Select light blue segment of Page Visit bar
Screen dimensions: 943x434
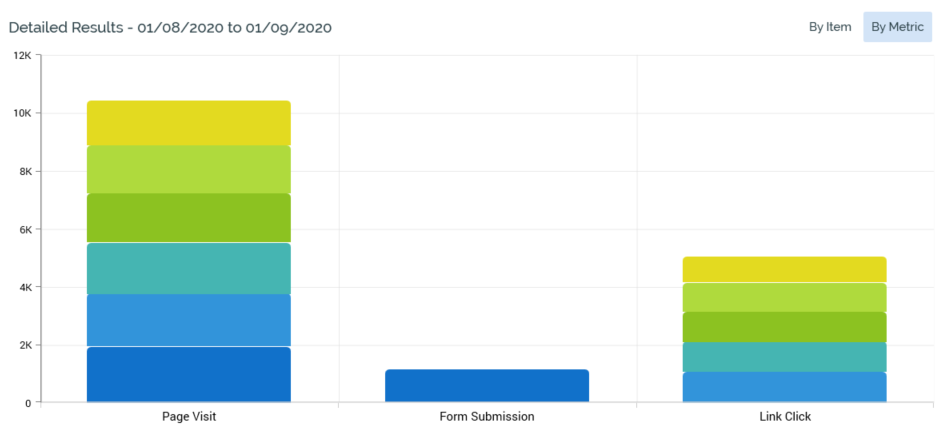(188, 319)
